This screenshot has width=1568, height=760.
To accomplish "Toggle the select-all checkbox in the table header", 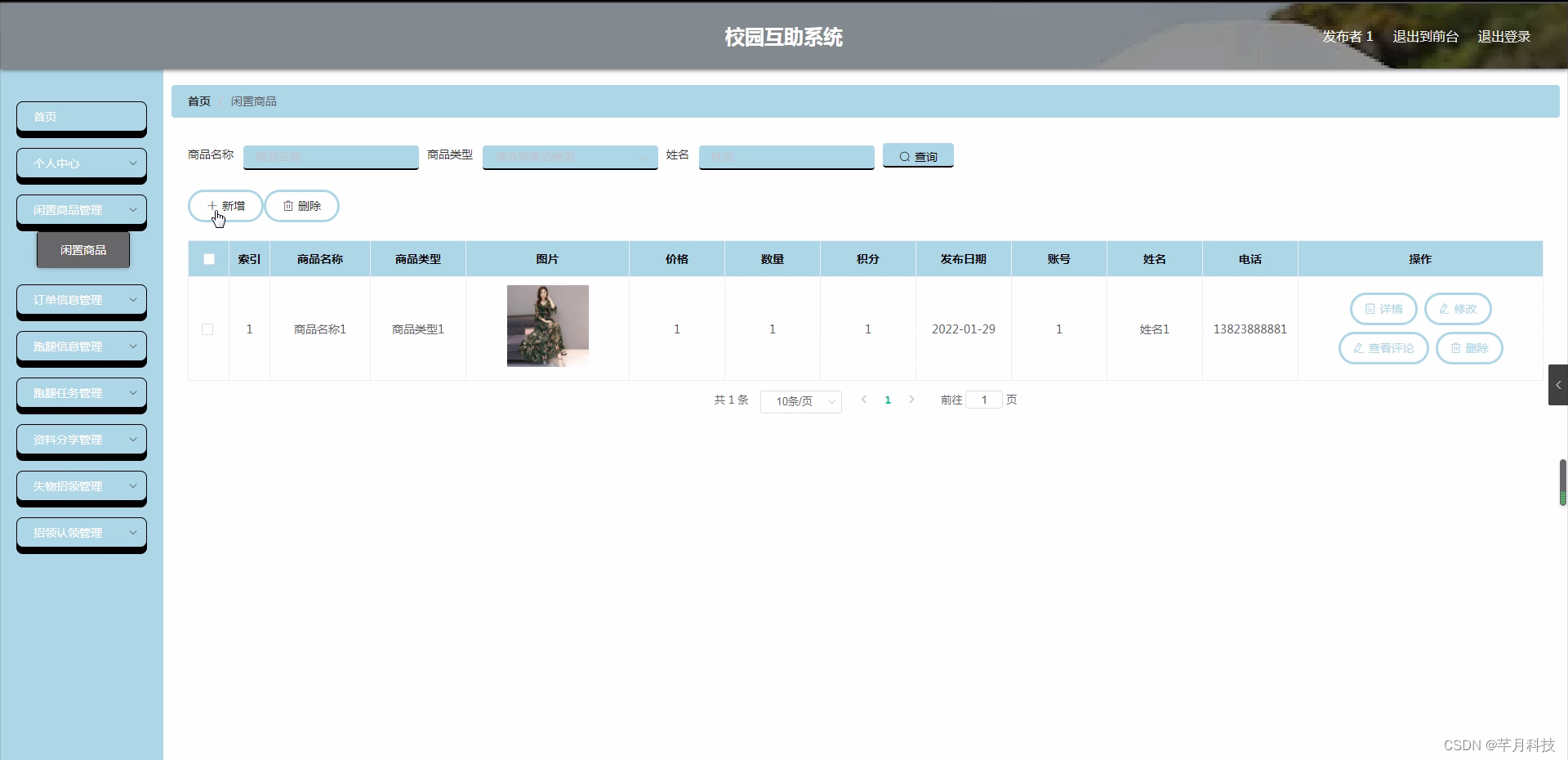I will 208,258.
